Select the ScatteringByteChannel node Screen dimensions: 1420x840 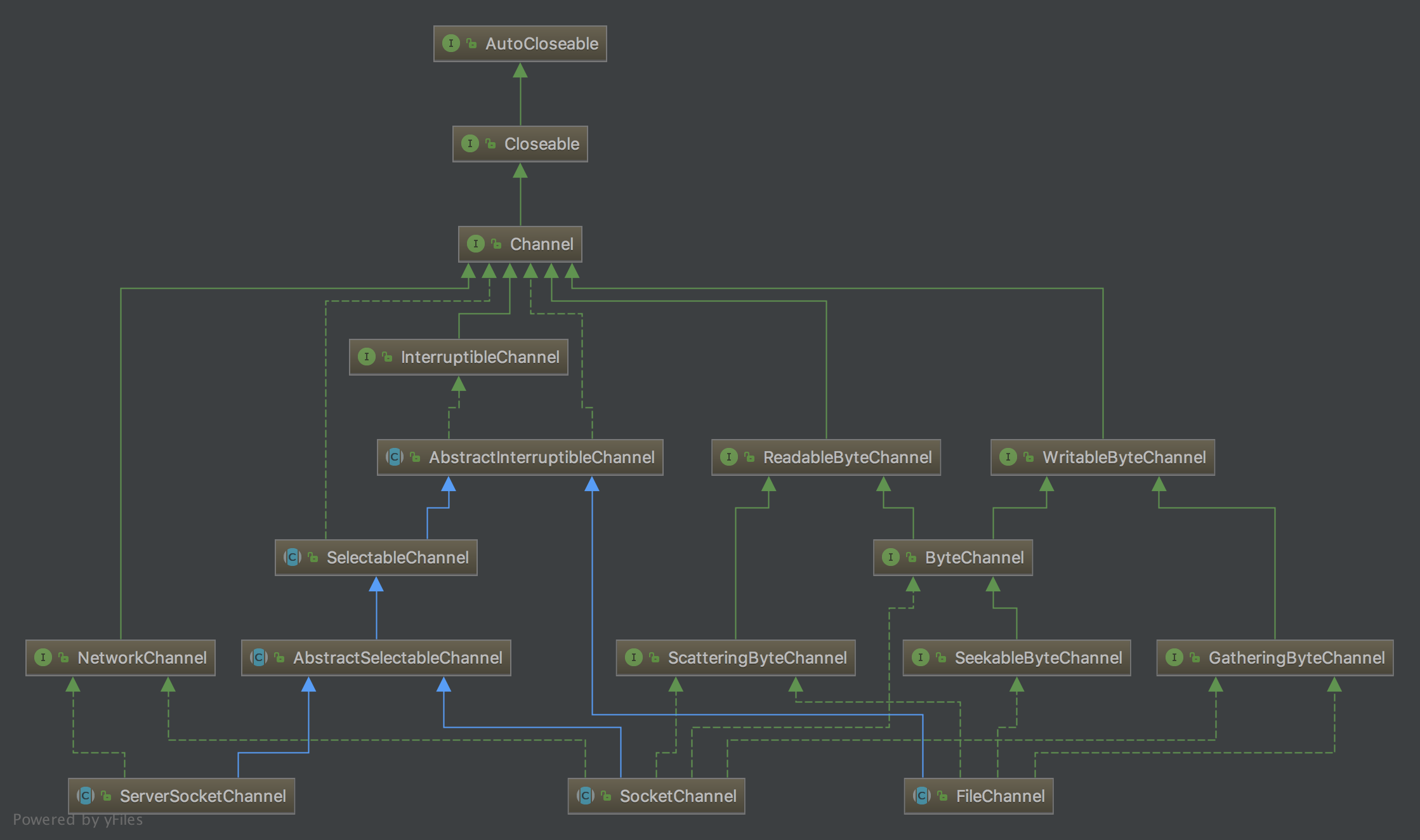pyautogui.click(x=756, y=658)
